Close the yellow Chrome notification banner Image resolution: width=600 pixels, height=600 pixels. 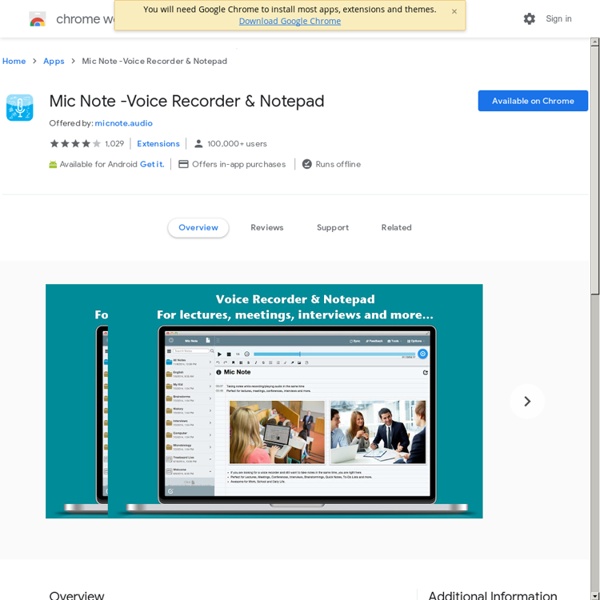454,11
